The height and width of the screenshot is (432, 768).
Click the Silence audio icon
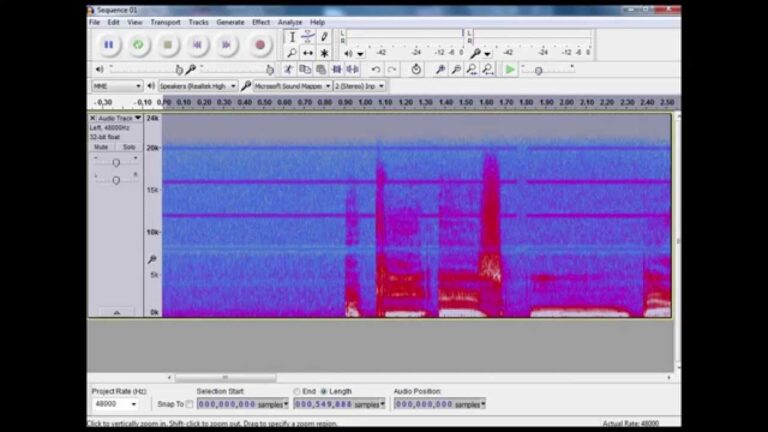pyautogui.click(x=353, y=70)
